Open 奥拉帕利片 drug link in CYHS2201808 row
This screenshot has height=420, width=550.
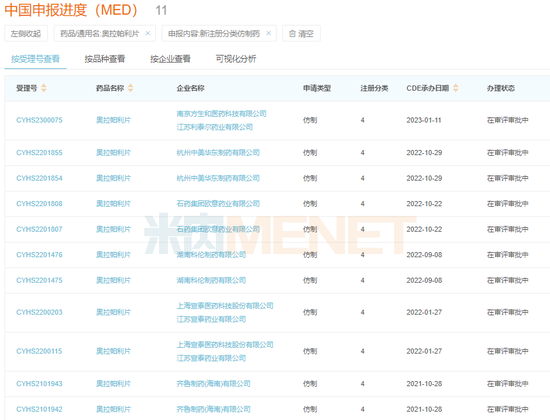point(114,204)
